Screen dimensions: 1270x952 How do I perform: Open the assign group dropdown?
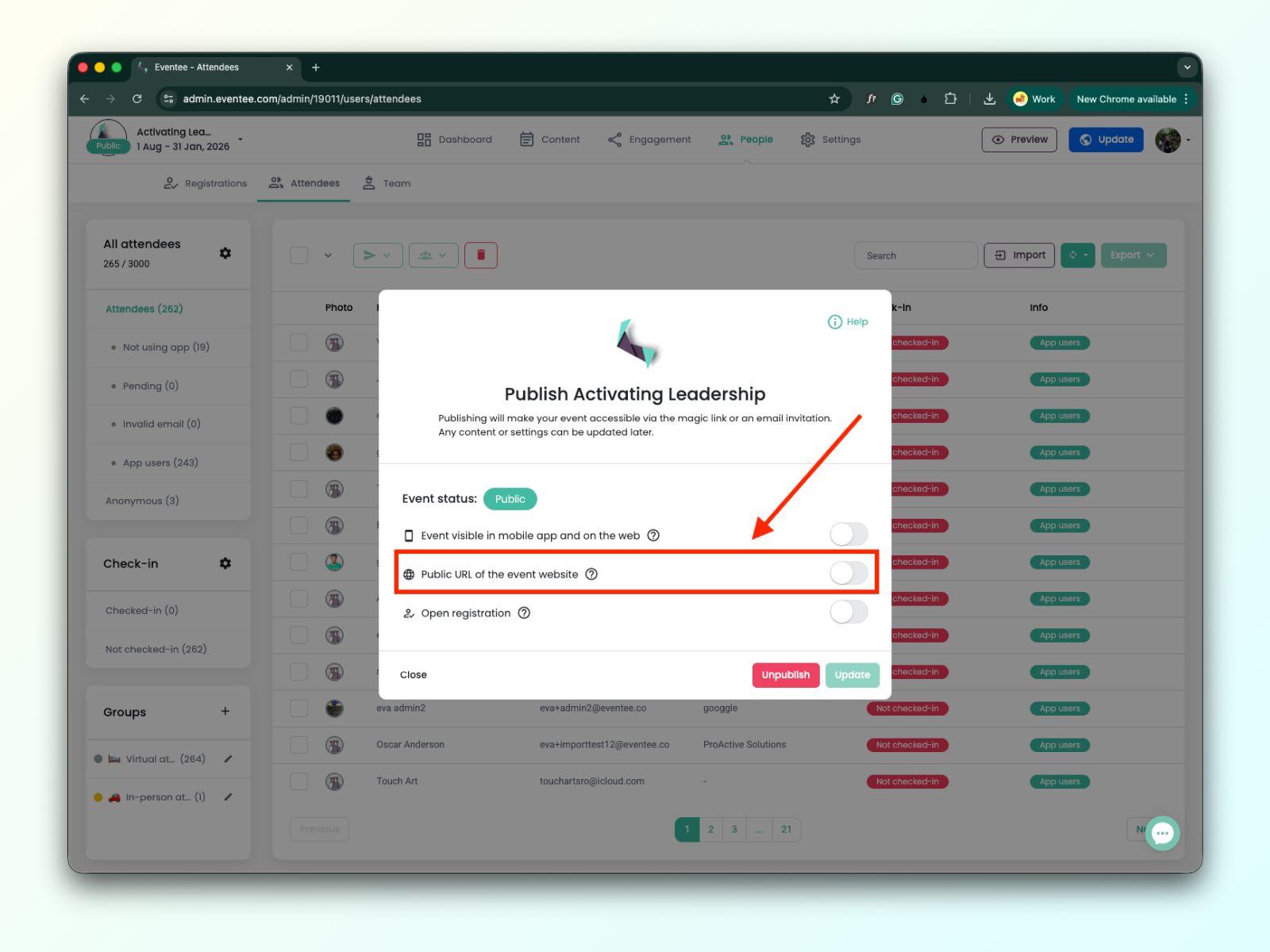point(433,255)
